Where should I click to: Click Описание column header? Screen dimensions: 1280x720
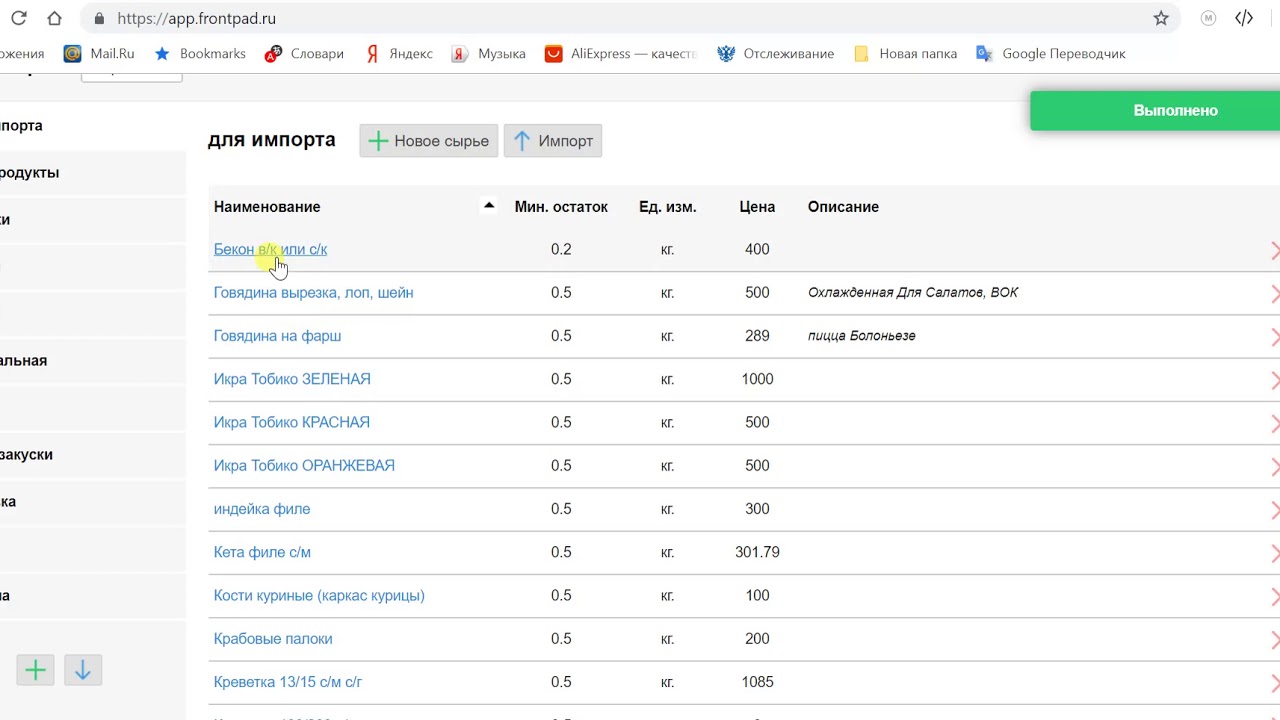(843, 207)
